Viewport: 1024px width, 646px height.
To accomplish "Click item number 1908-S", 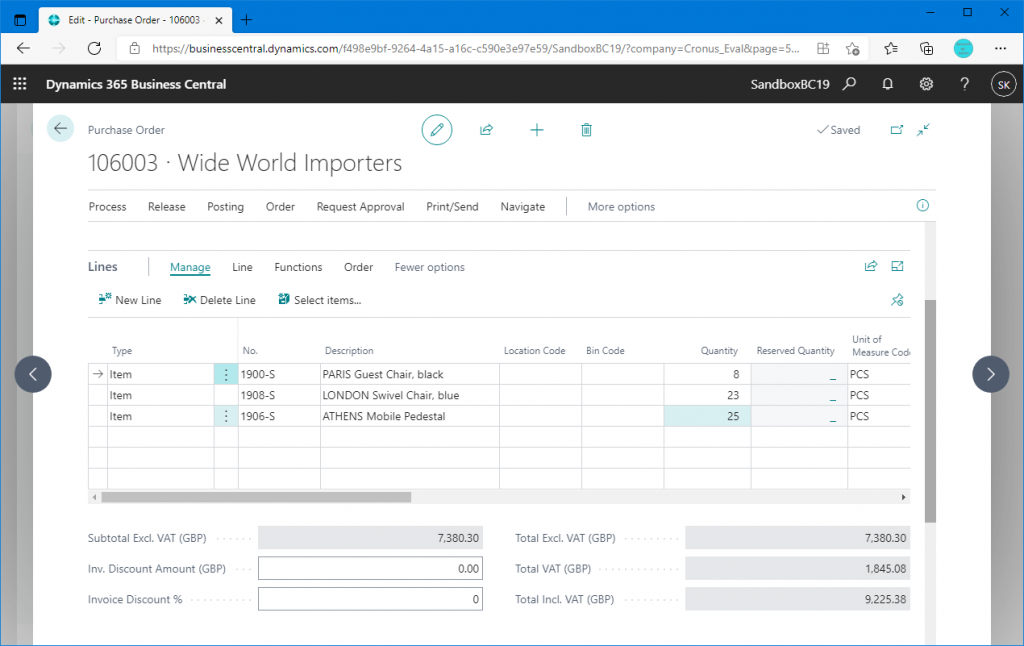I will point(258,395).
